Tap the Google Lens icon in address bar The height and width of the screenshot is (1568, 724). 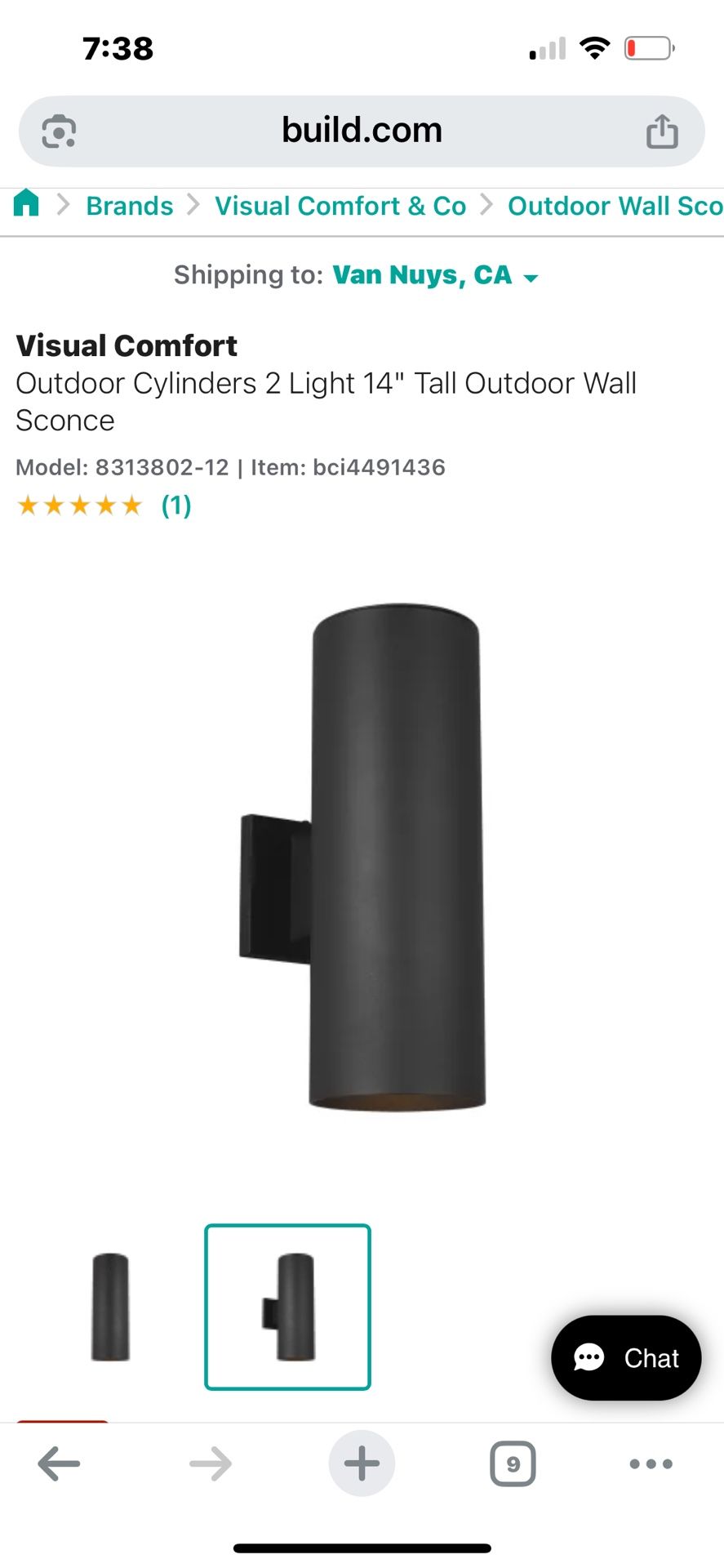(59, 131)
